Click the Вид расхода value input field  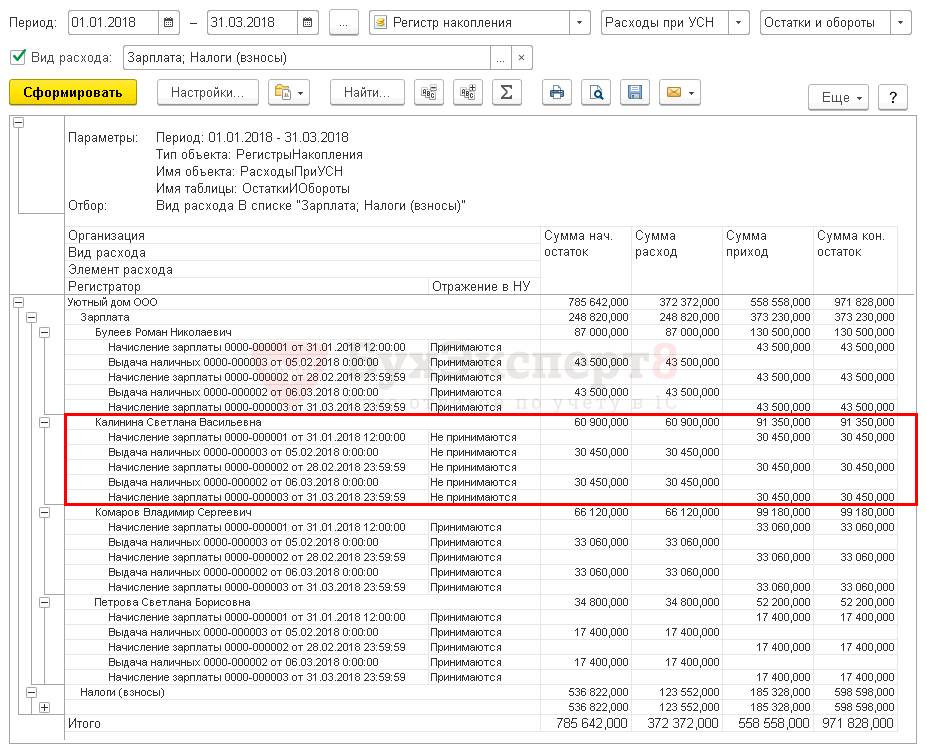click(307, 58)
